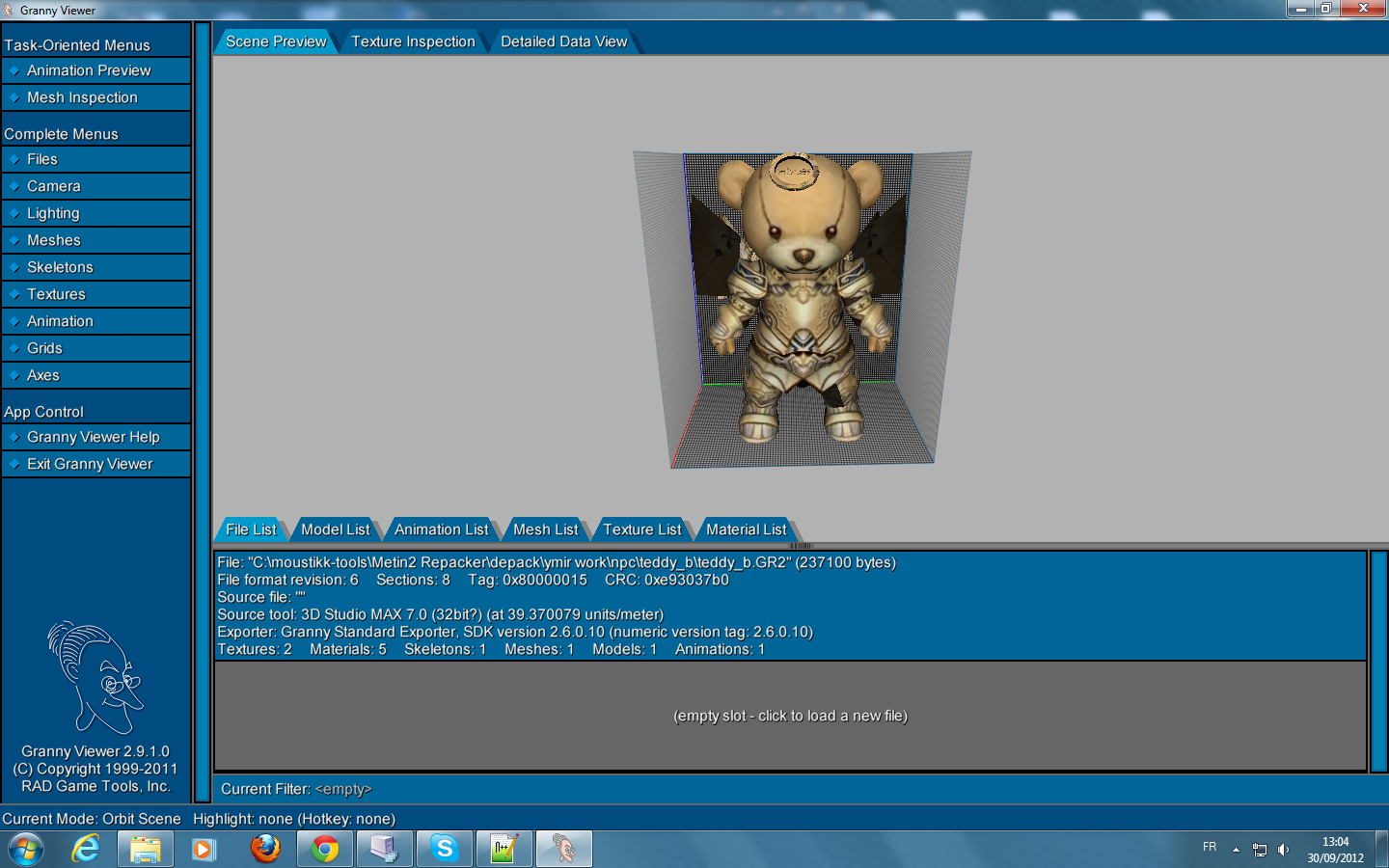This screenshot has height=868, width=1389.
Task: Click the teddy_b.GR2 file path line
Action: point(557,562)
